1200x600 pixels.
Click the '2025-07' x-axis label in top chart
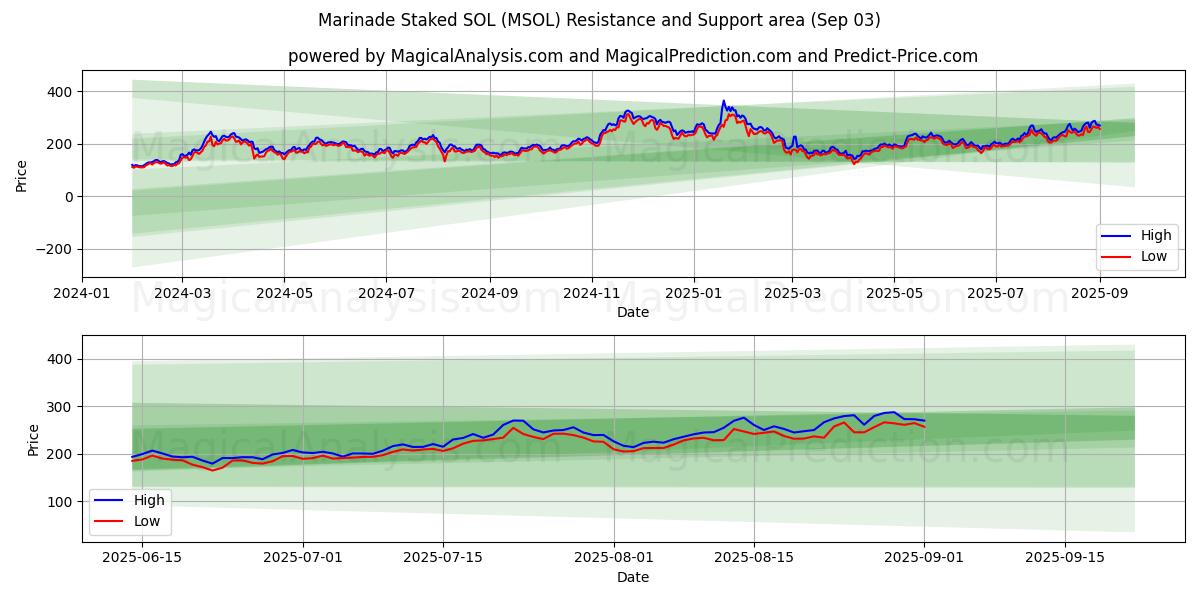click(x=996, y=294)
